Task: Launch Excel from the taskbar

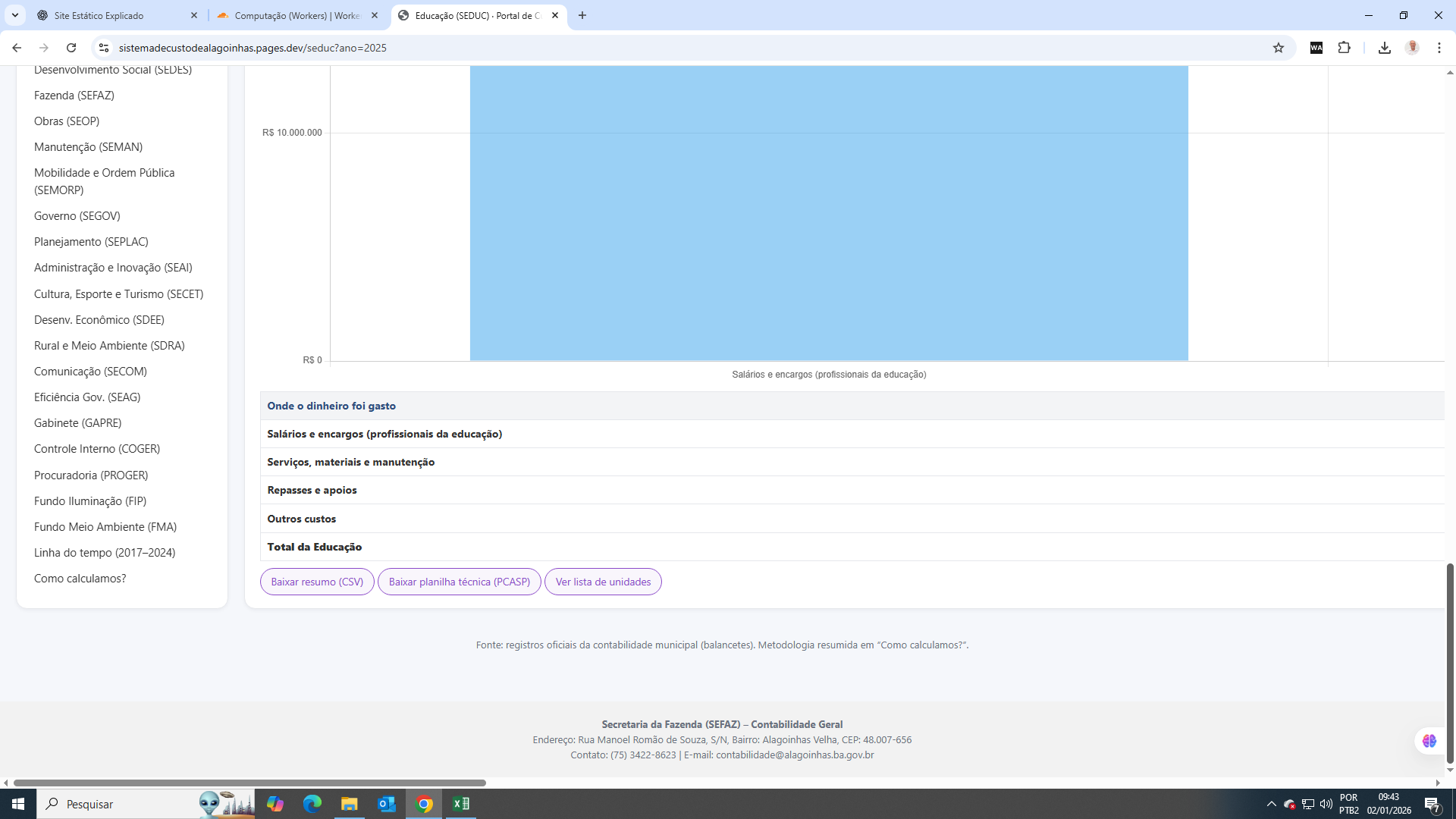Action: pyautogui.click(x=461, y=804)
